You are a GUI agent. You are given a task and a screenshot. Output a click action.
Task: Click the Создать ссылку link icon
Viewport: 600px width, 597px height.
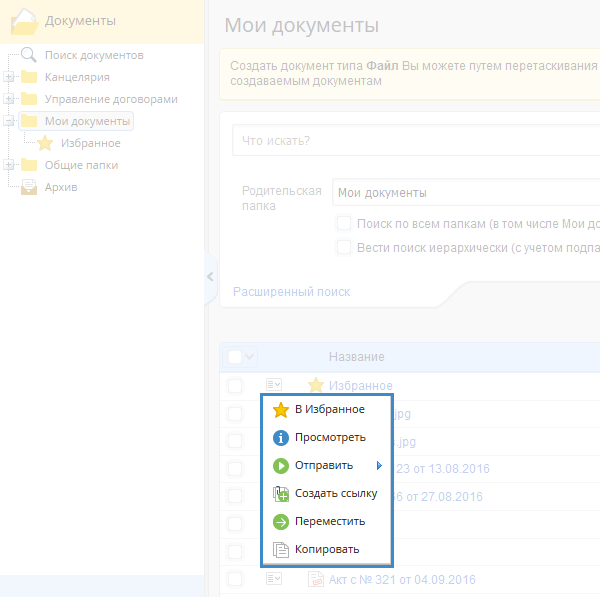pyautogui.click(x=281, y=493)
